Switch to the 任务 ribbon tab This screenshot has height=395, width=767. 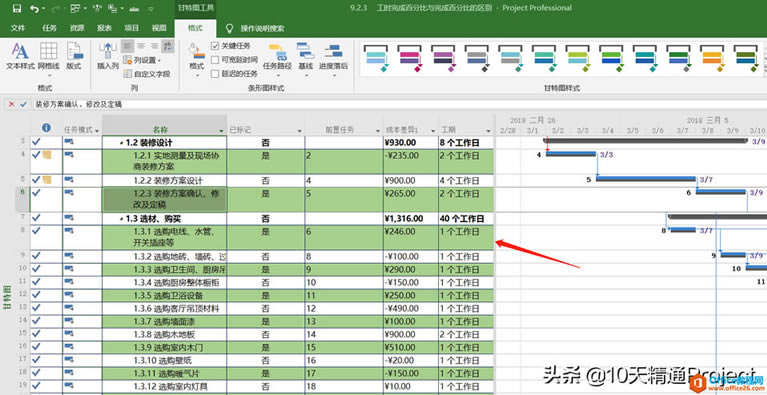[49, 28]
